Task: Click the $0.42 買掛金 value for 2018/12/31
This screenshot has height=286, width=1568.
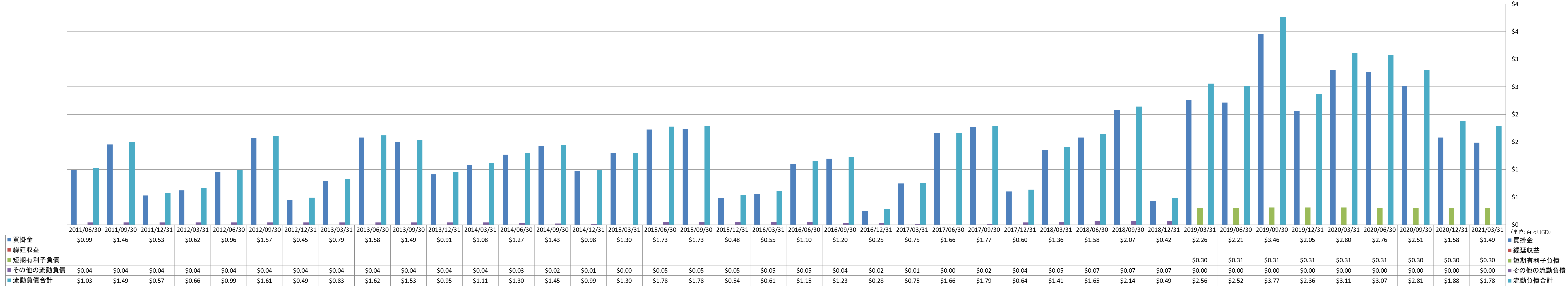Action: pyautogui.click(x=1164, y=240)
